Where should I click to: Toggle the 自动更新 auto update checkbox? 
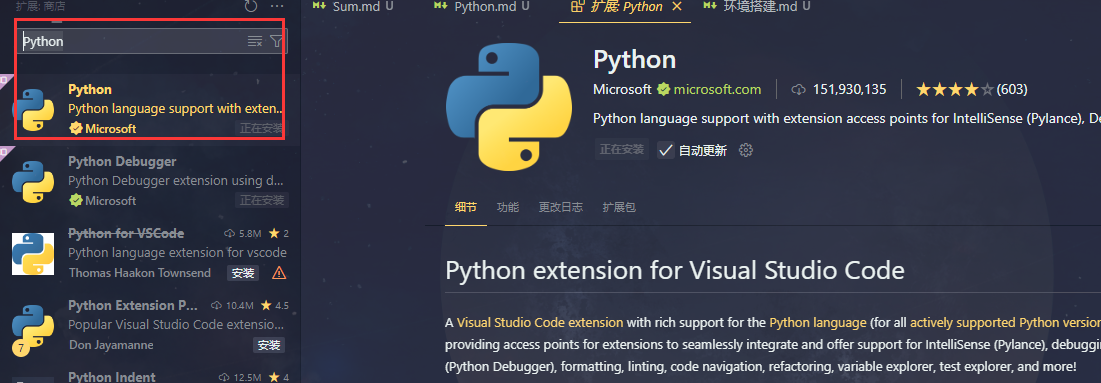[x=666, y=150]
